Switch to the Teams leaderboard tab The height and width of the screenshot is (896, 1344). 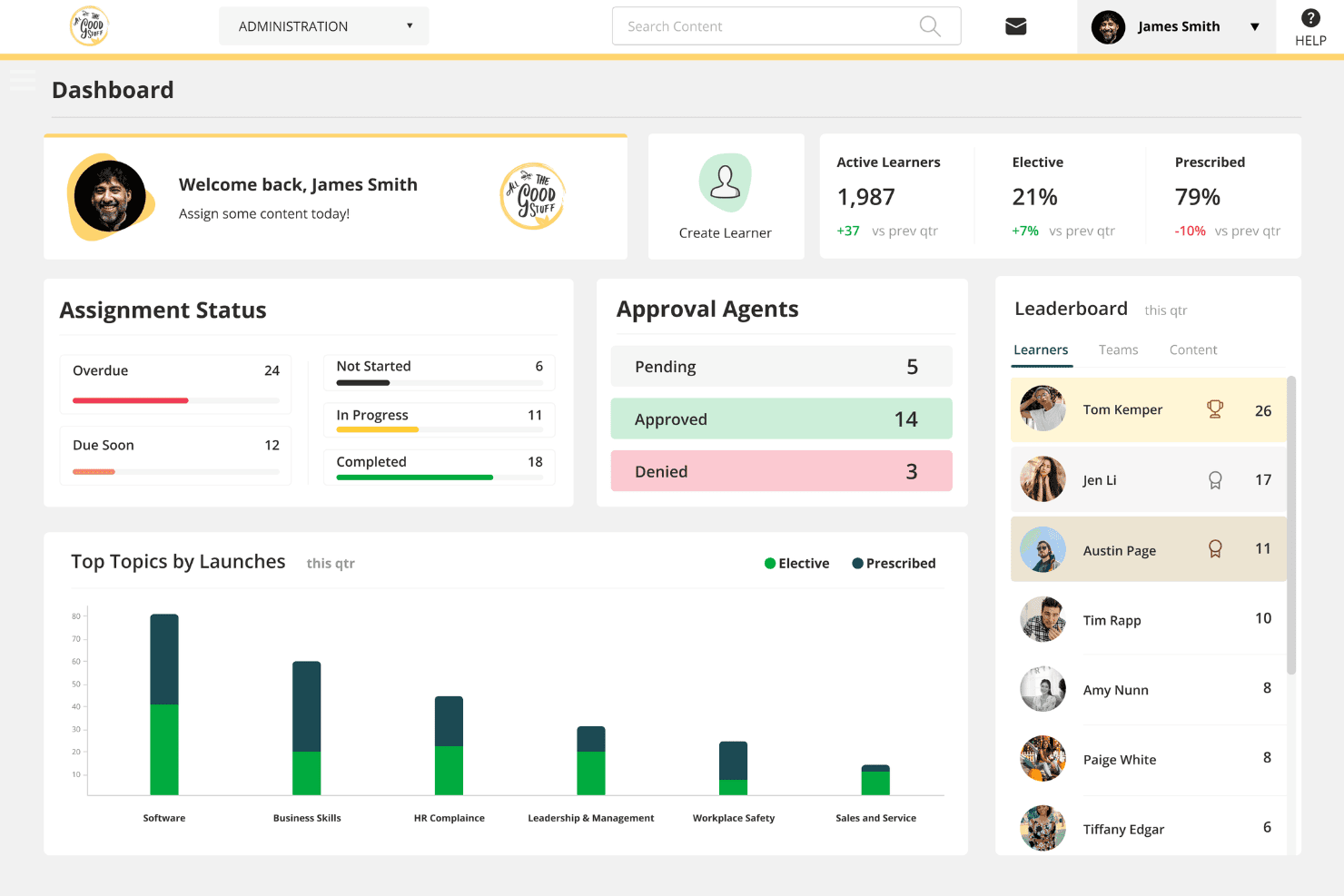[x=1118, y=350]
